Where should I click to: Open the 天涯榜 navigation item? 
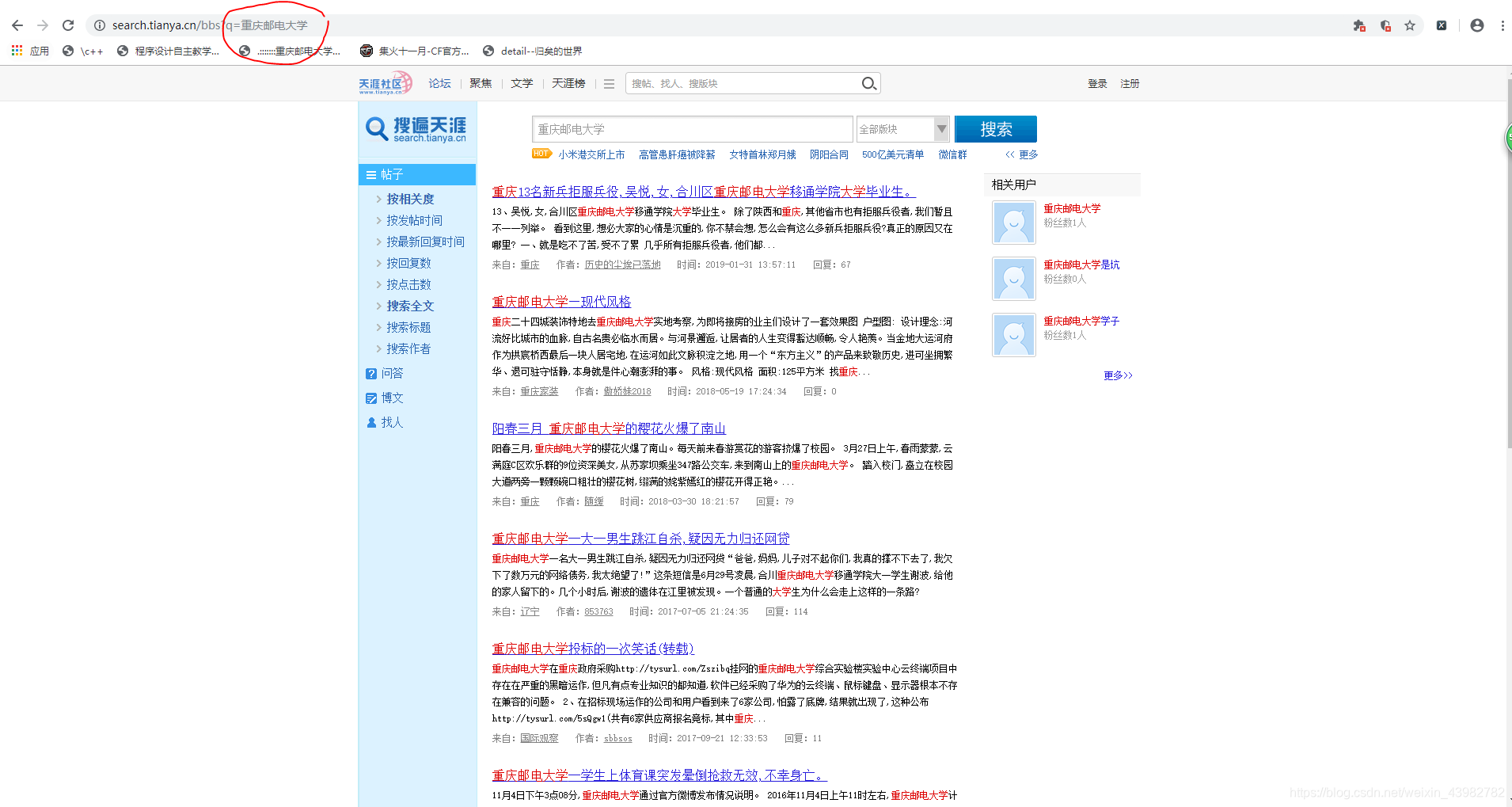(x=568, y=83)
